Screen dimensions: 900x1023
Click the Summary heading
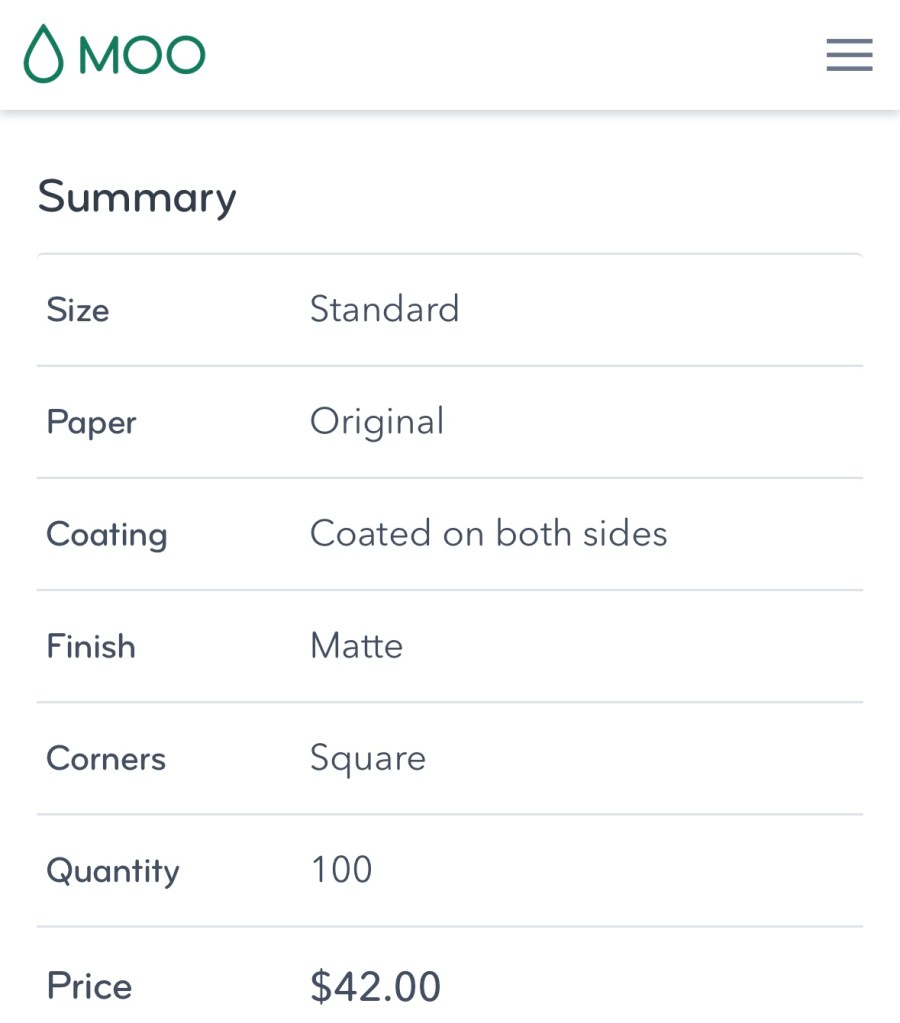(137, 197)
